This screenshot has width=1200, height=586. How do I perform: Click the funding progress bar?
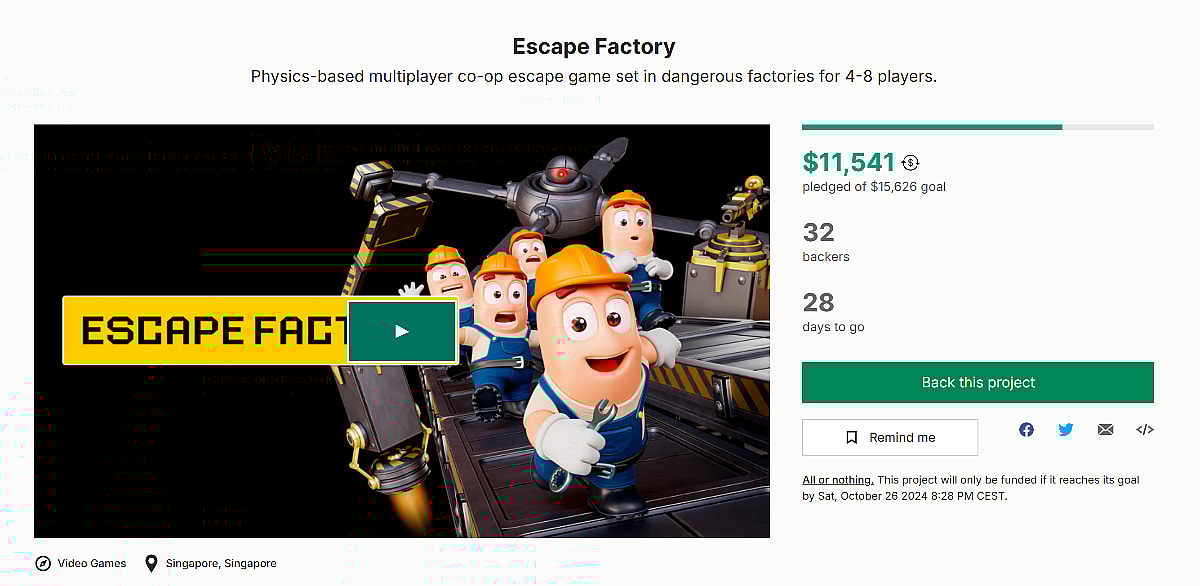click(x=977, y=127)
